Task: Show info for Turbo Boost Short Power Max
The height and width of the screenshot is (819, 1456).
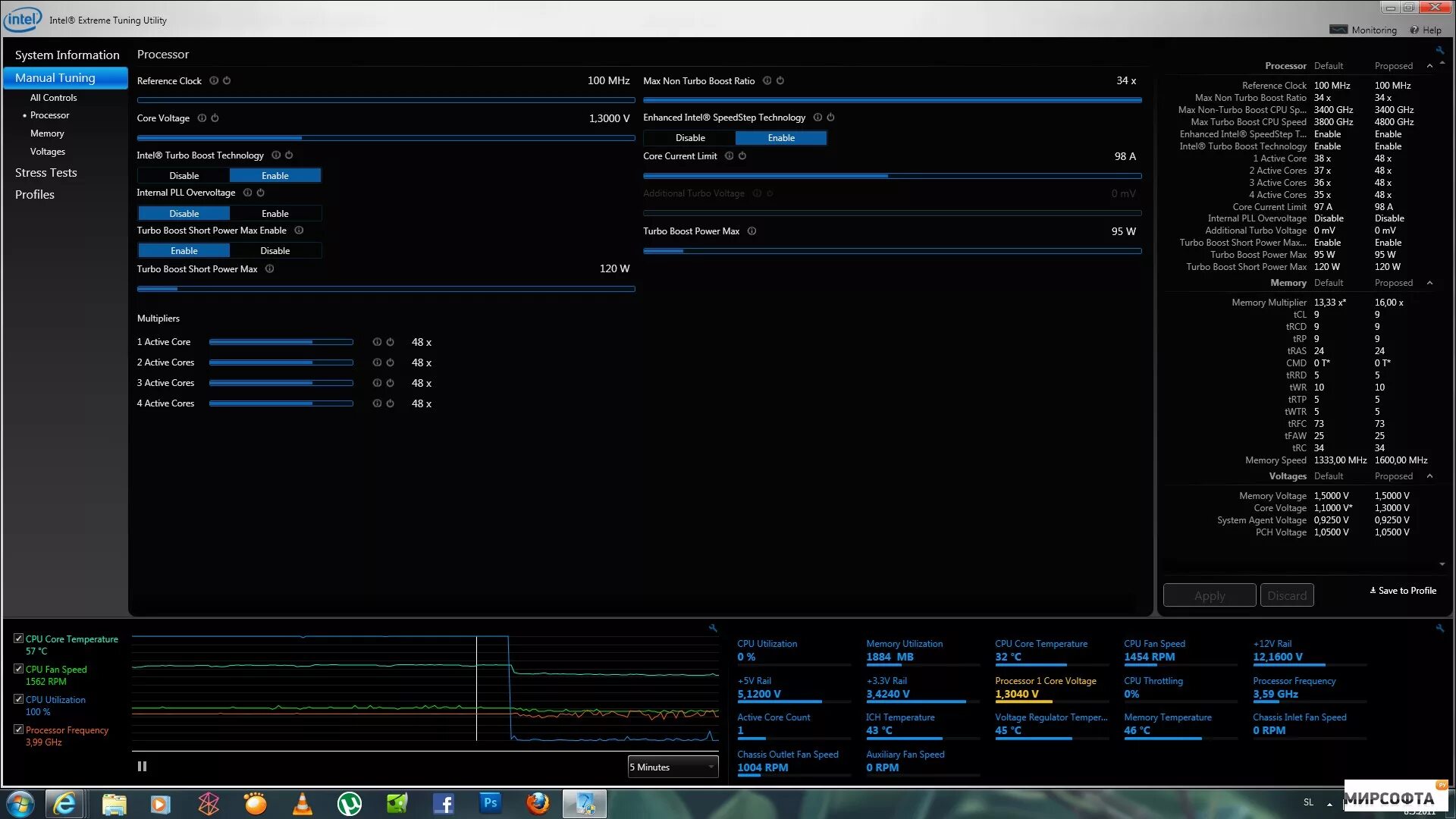Action: tap(269, 269)
